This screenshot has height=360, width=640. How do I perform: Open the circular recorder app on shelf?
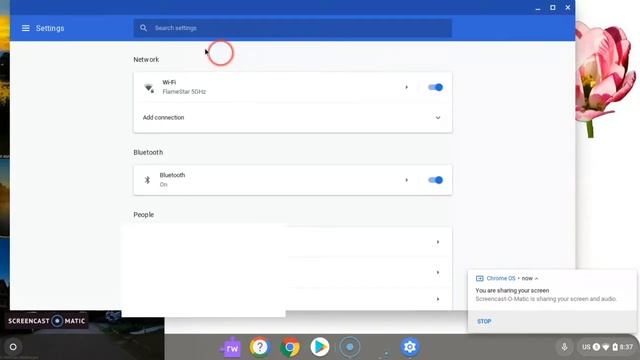(x=350, y=347)
